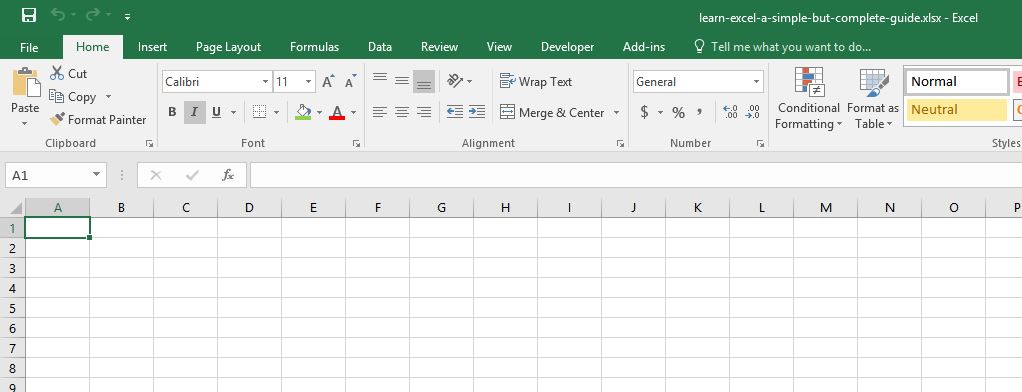Click the Name Box showing A1
Screen dimensions: 1022x392
coord(55,175)
